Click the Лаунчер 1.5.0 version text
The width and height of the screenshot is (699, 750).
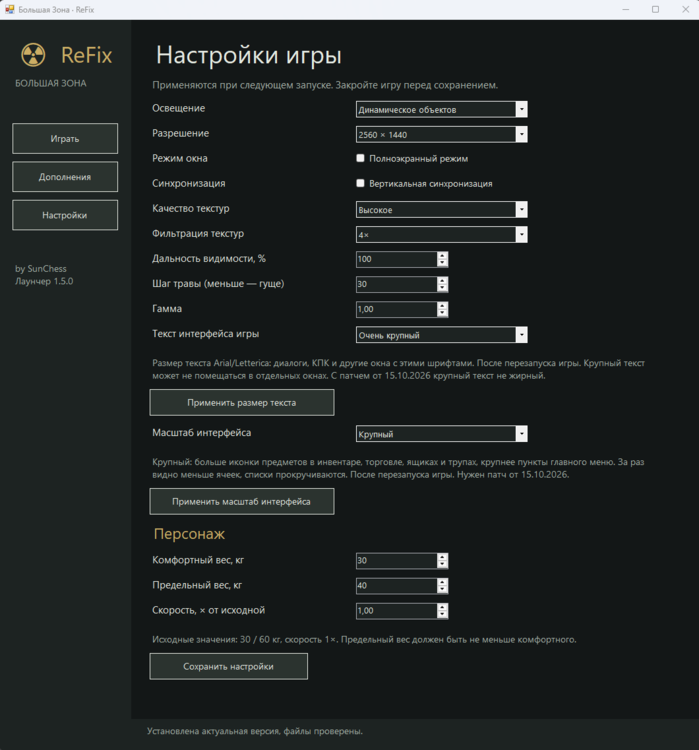[x=44, y=281]
